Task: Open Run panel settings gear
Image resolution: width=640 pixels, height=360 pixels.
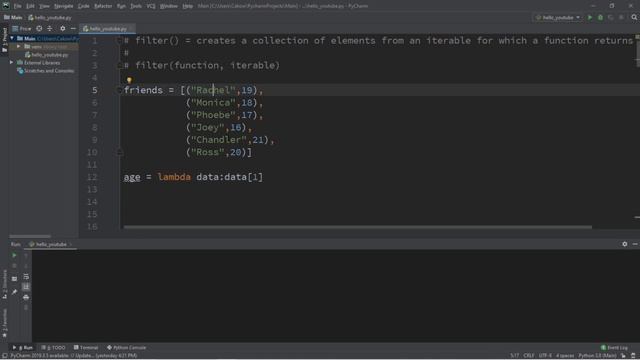Action: coord(624,244)
